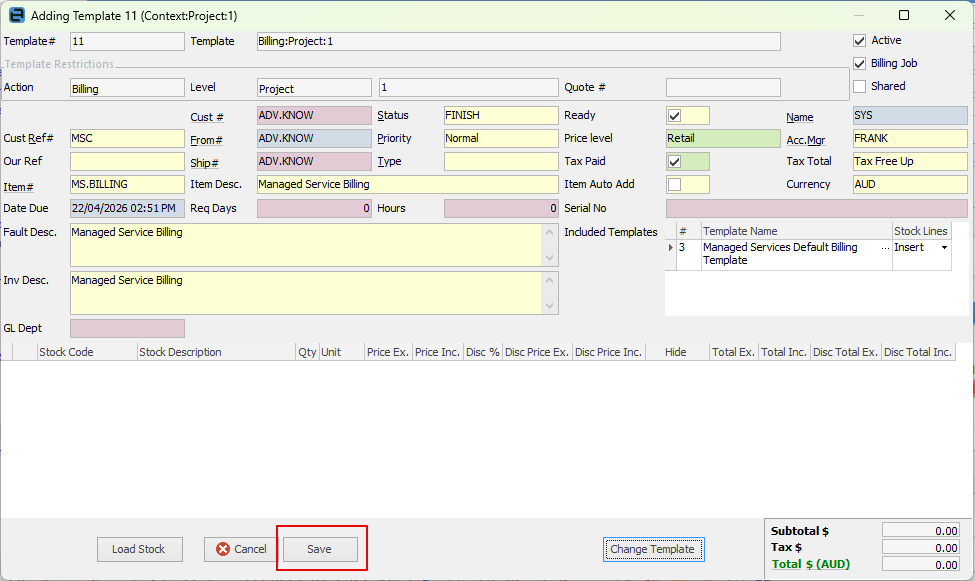This screenshot has width=975, height=581.
Task: Click the Template name field Billing:Project:1
Action: click(x=519, y=42)
